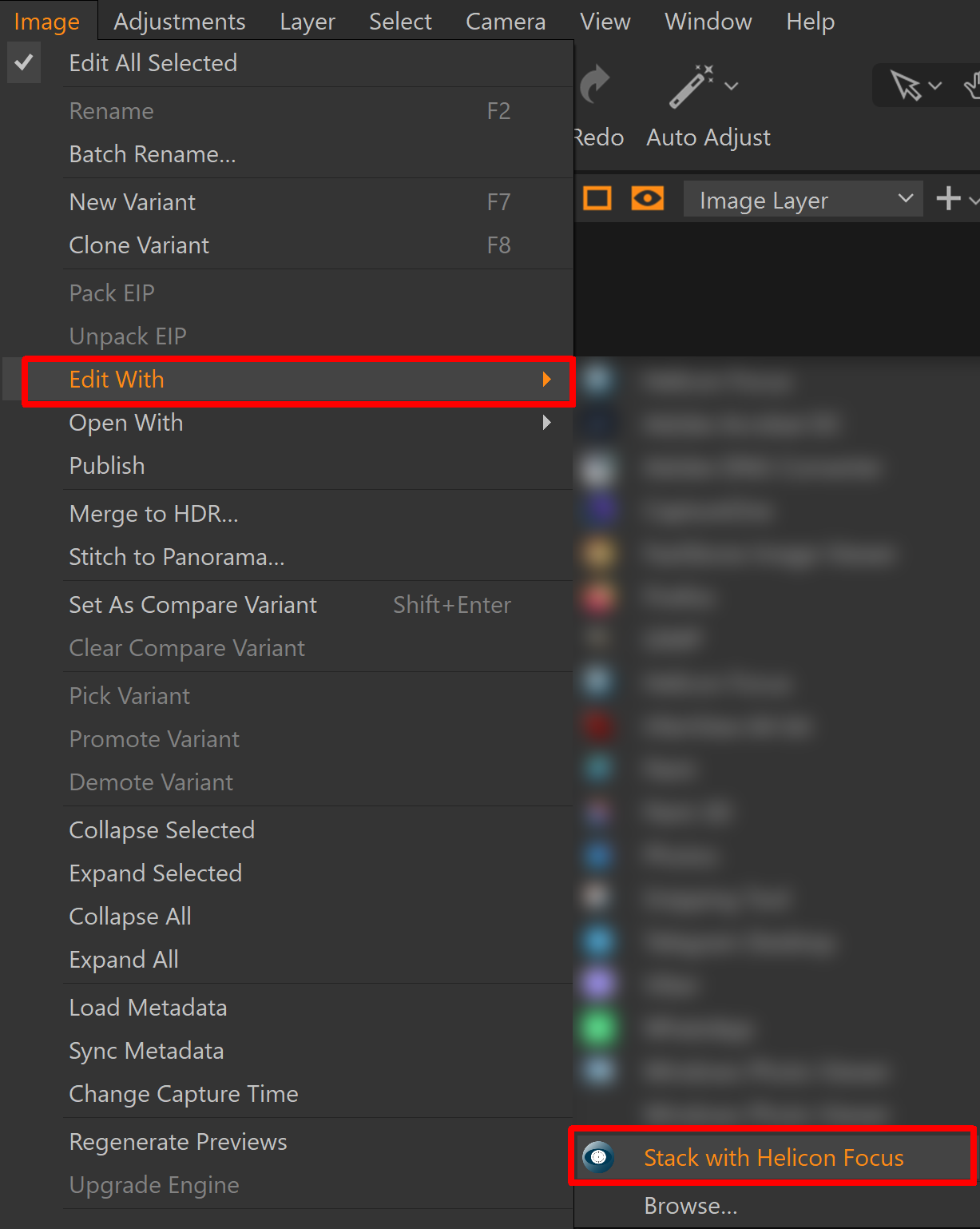Image resolution: width=980 pixels, height=1229 pixels.
Task: Choose Stack with Helicon Focus
Action: pos(773,1158)
